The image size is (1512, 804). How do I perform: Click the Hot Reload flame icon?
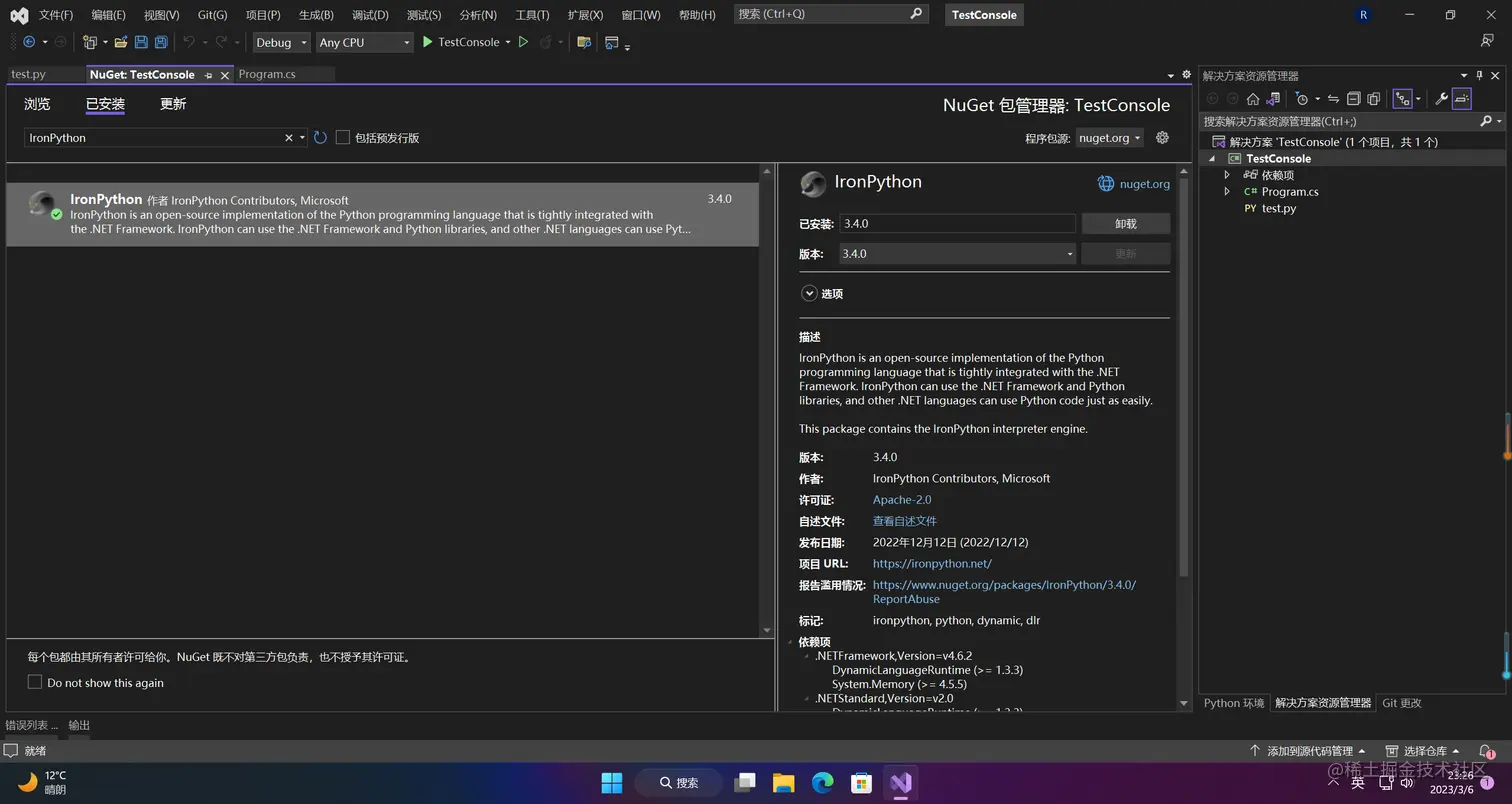[546, 42]
